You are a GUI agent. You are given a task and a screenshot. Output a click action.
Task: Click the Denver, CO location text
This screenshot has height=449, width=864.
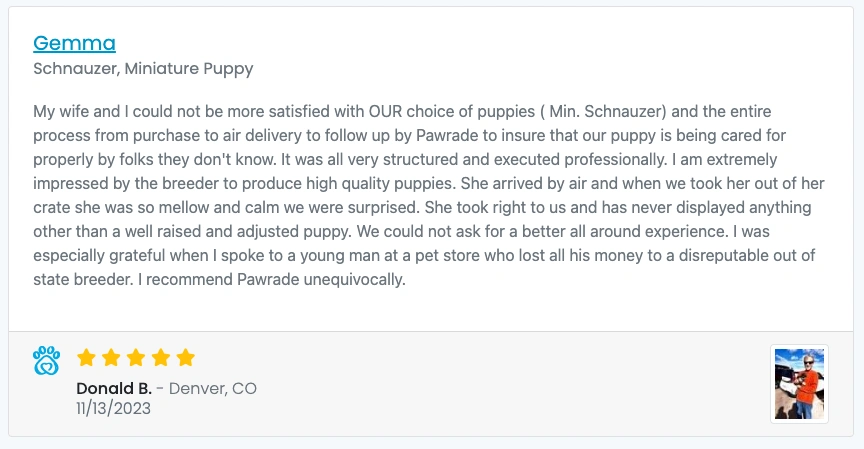point(212,388)
